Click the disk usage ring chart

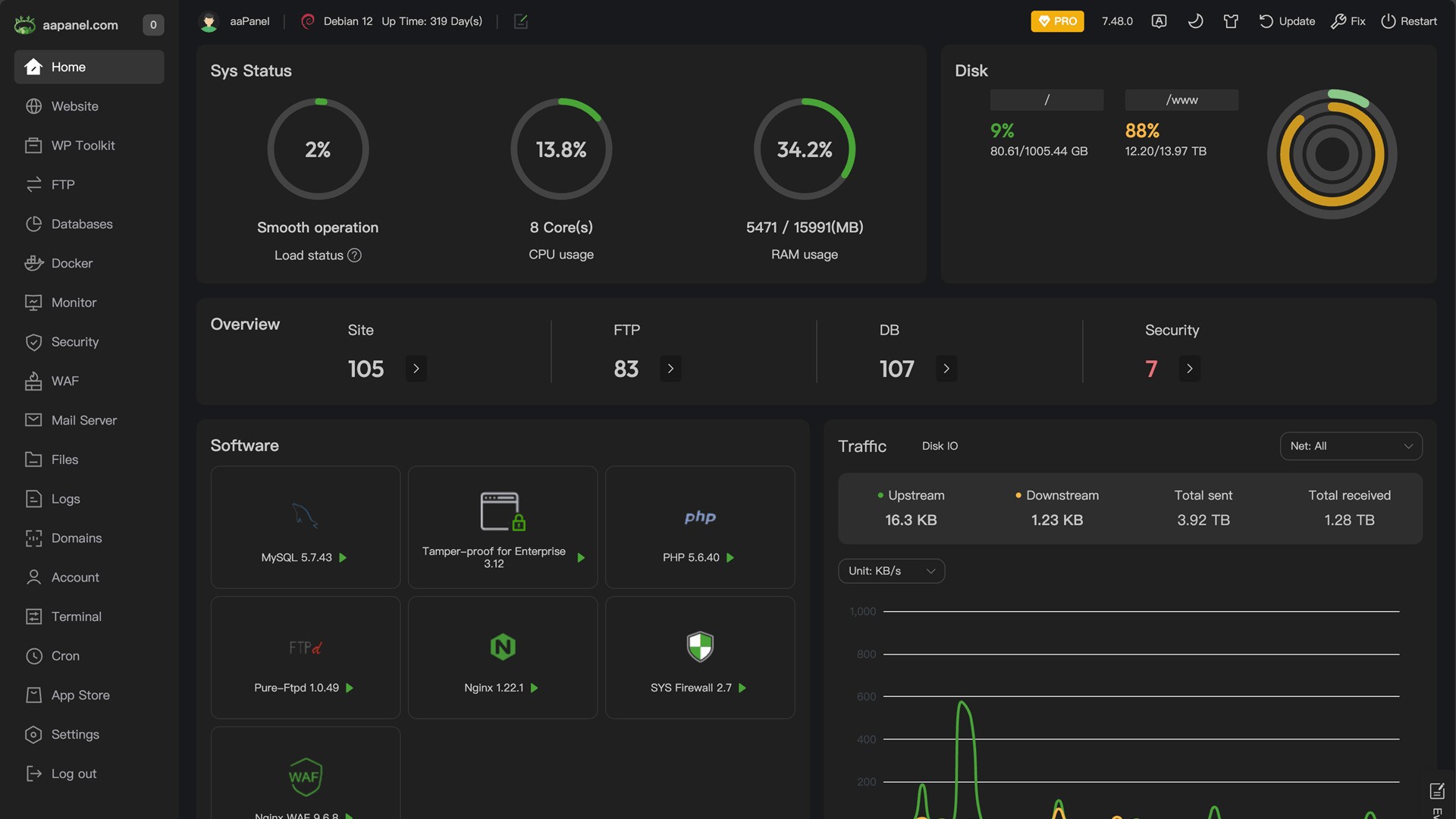point(1332,155)
